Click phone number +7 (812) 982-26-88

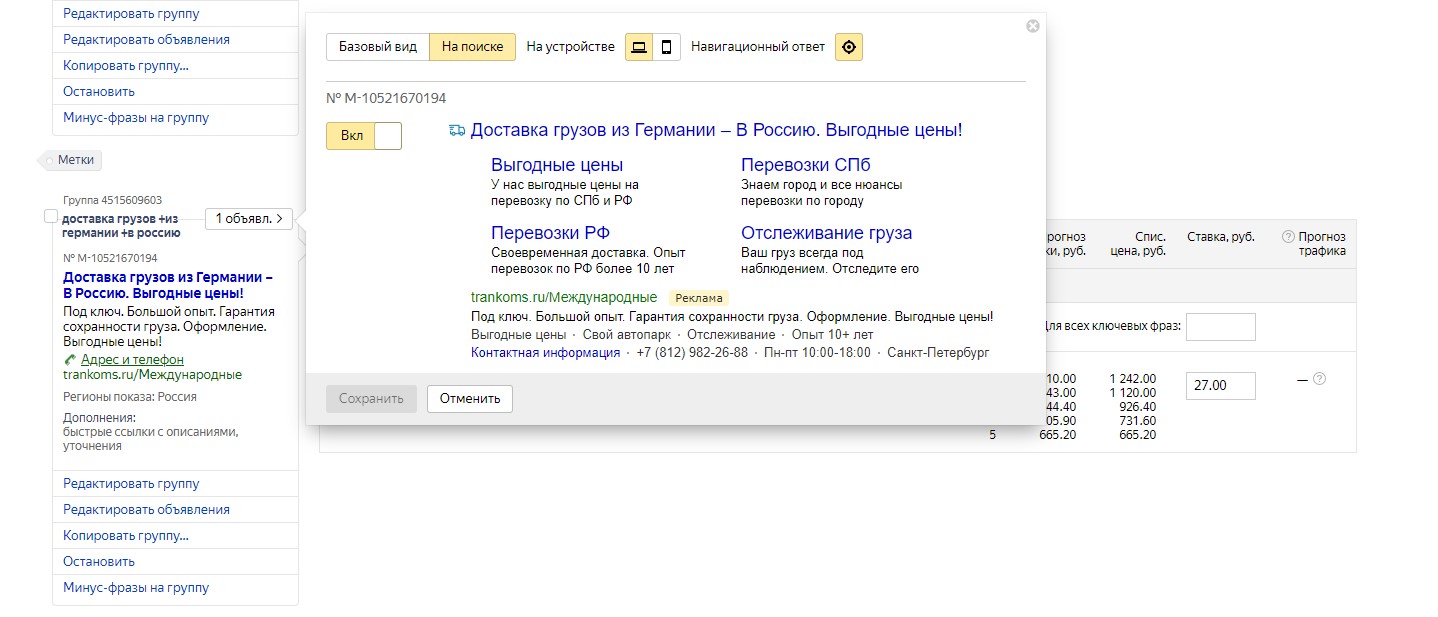click(692, 353)
